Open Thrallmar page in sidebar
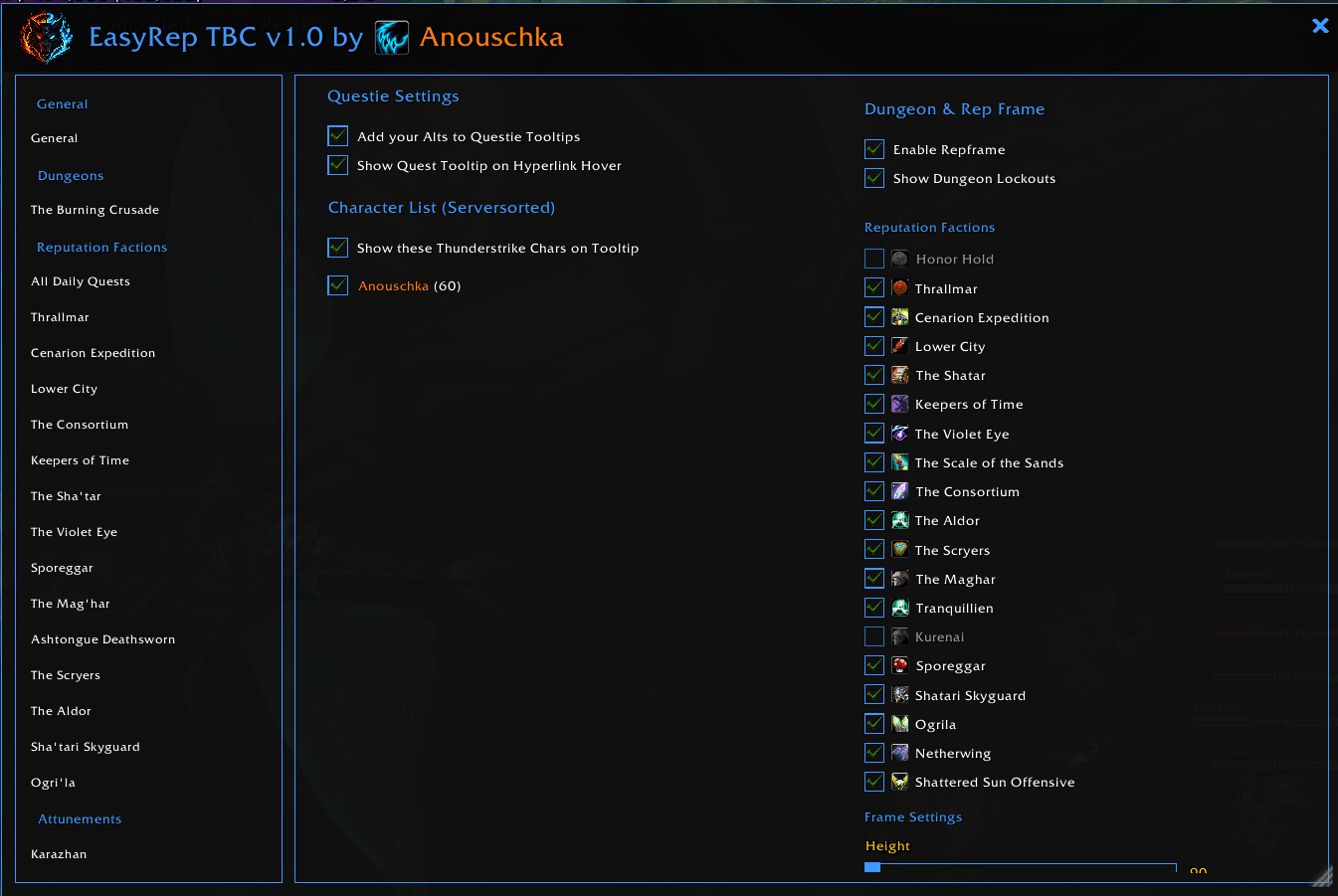The height and width of the screenshot is (896, 1338). point(61,317)
